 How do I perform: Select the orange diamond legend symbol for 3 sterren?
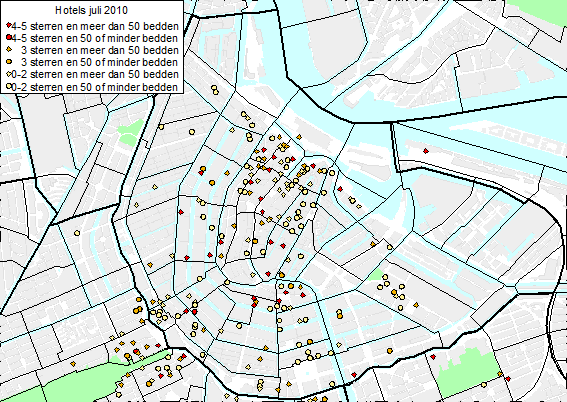point(9,50)
